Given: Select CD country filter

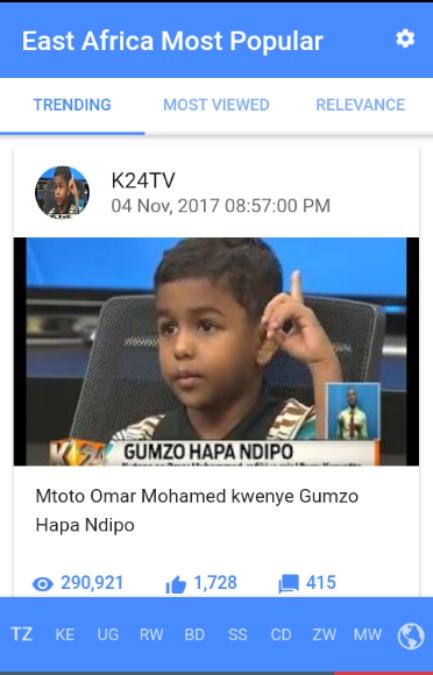Looking at the screenshot, I should click(281, 635).
